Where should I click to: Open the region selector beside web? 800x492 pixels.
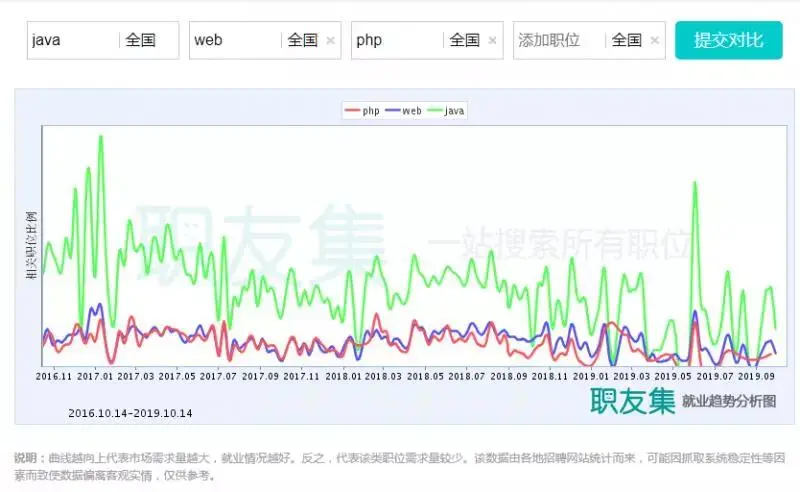point(302,40)
